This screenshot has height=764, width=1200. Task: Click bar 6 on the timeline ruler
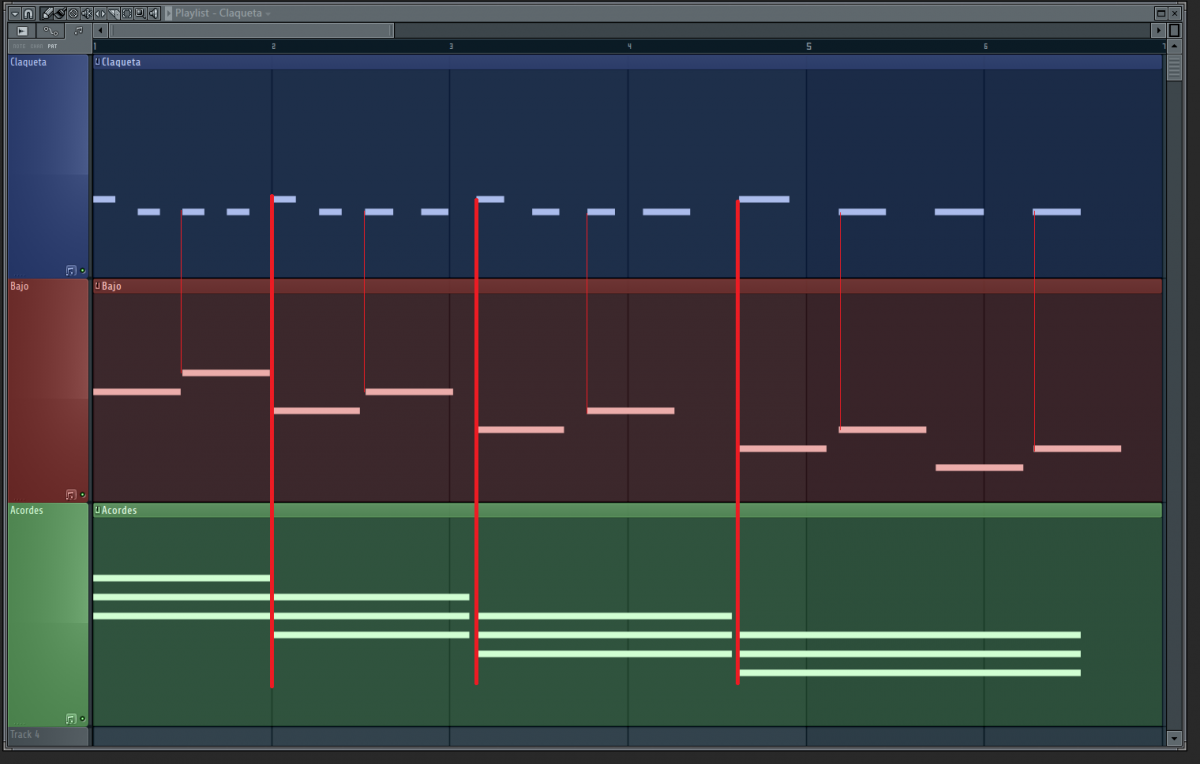985,46
